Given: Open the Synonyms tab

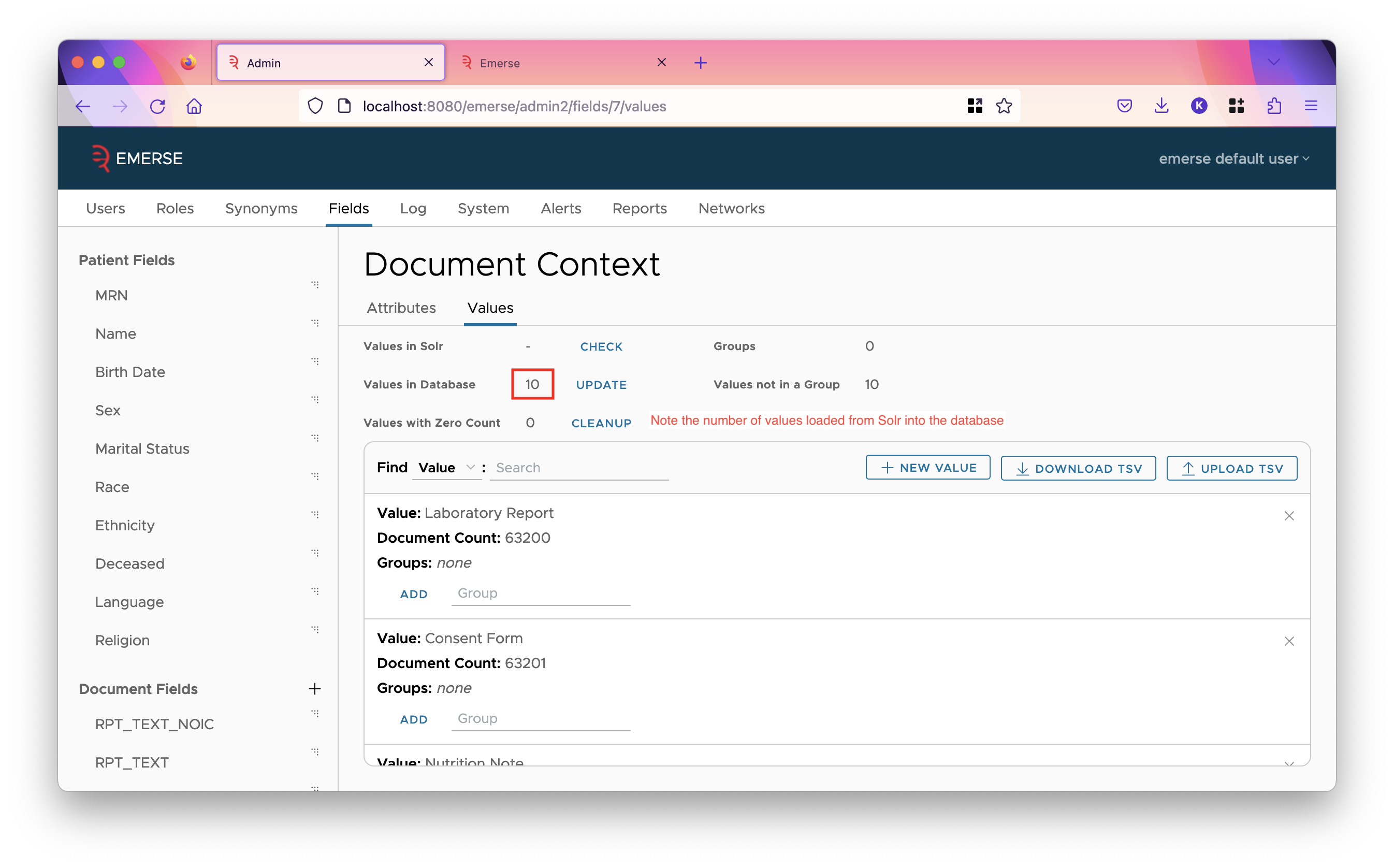Looking at the screenshot, I should coord(261,208).
